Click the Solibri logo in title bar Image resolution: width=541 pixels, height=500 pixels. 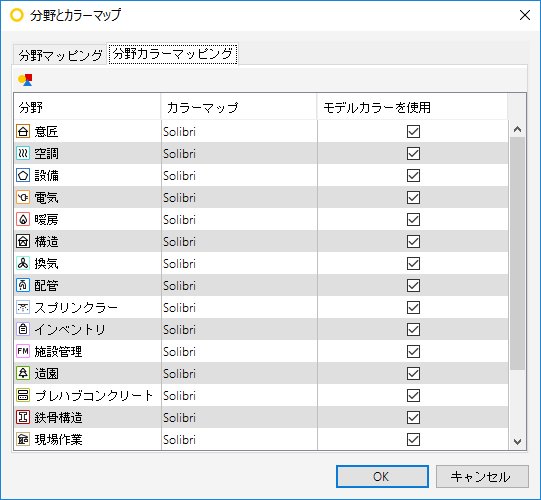pyautogui.click(x=17, y=15)
